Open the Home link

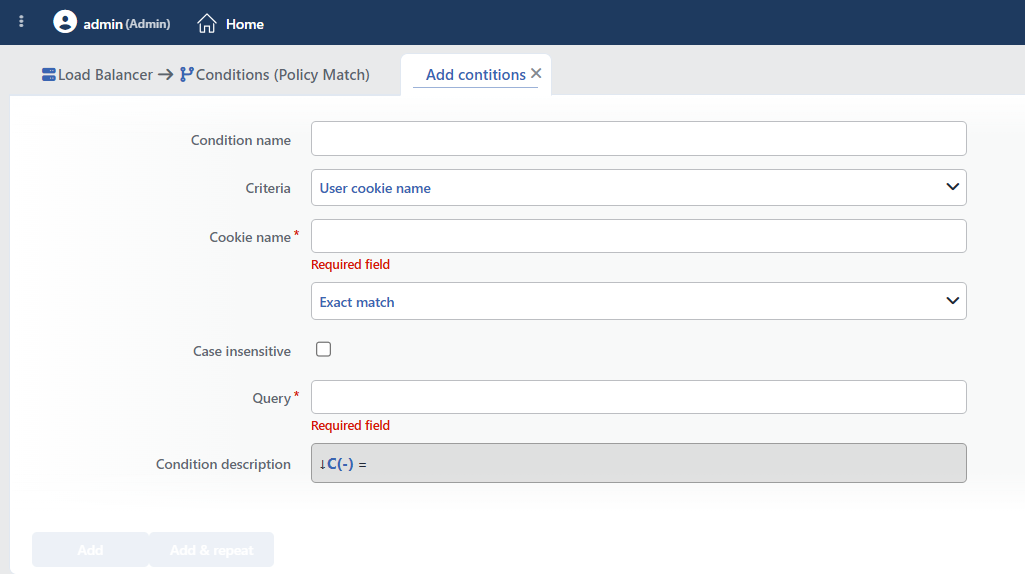[244, 24]
